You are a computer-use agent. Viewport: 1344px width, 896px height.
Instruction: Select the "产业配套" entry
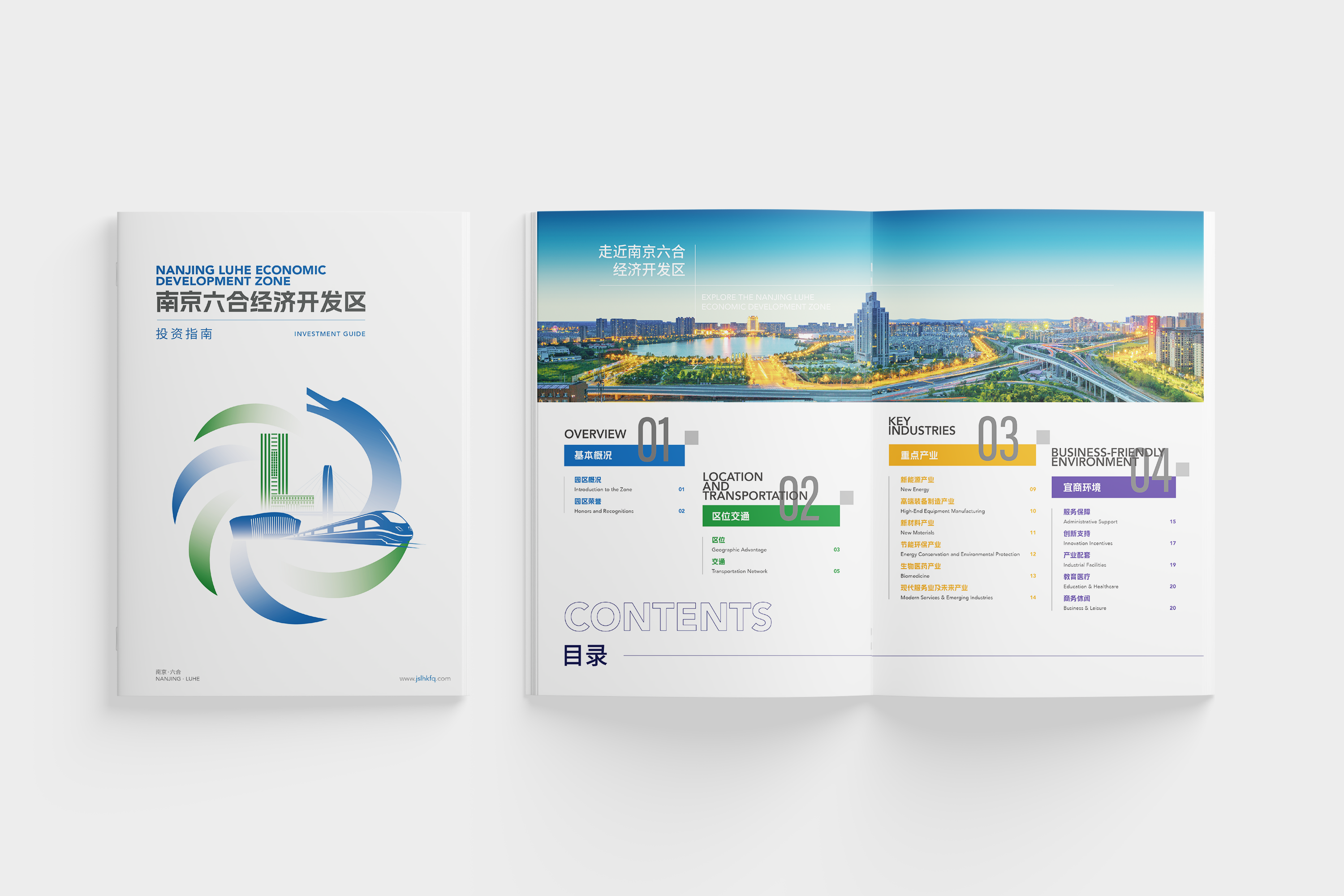[x=1077, y=556]
